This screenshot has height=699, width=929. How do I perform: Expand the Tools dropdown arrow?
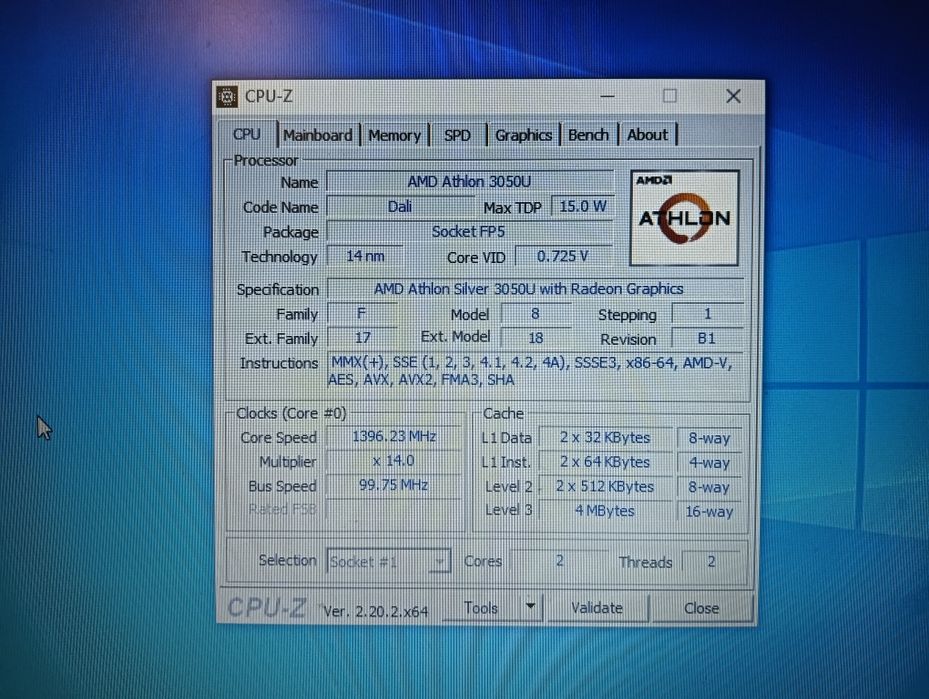tap(530, 607)
